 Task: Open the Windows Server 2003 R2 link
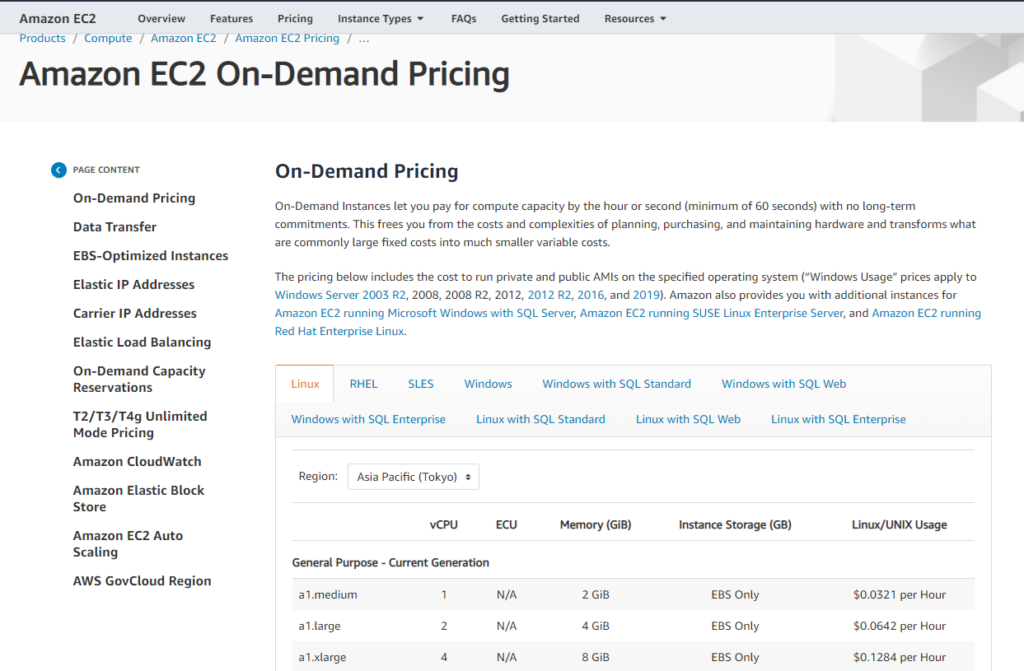click(340, 295)
